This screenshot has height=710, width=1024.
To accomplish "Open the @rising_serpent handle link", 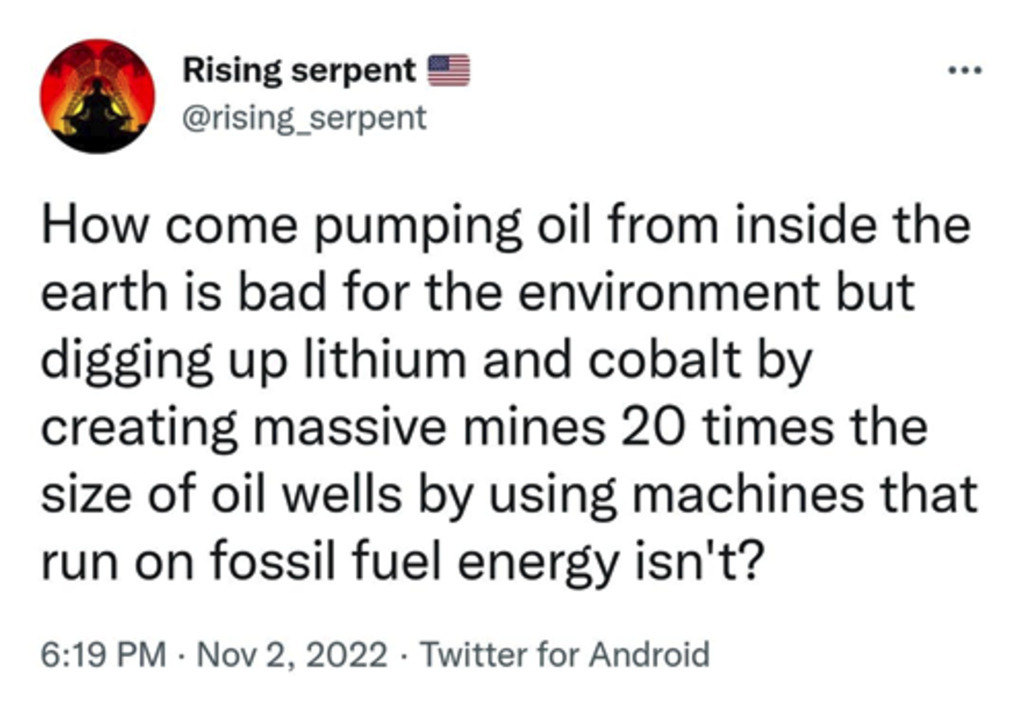I will [x=304, y=118].
